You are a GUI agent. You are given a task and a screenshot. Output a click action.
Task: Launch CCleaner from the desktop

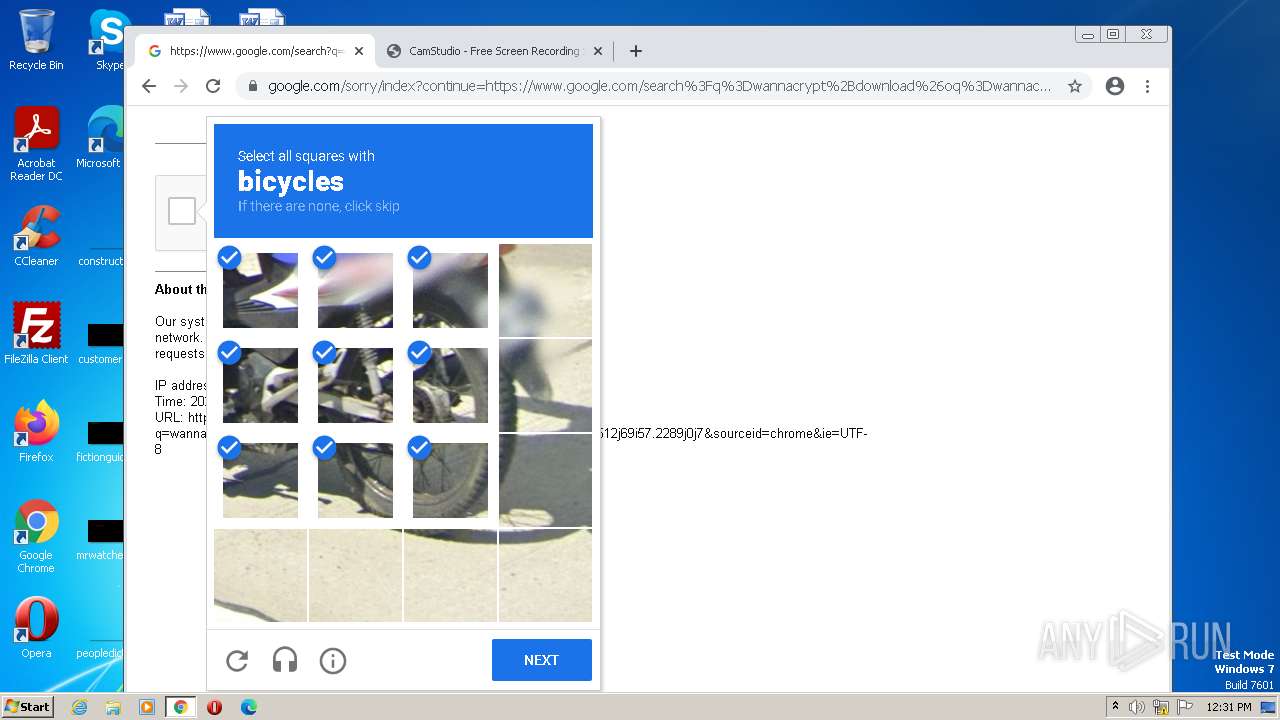tap(36, 236)
